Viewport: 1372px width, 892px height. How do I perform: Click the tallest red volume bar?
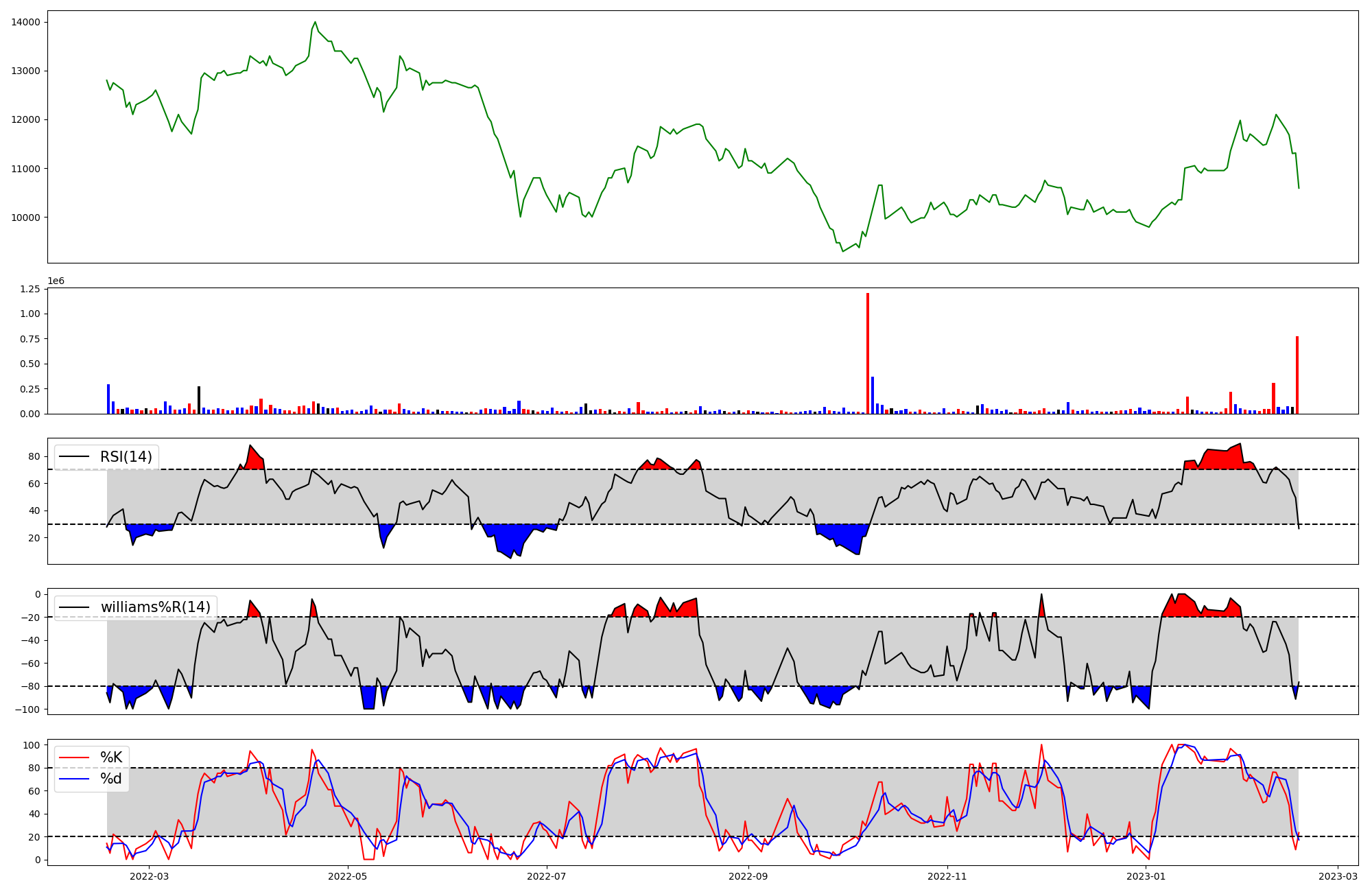868,353
